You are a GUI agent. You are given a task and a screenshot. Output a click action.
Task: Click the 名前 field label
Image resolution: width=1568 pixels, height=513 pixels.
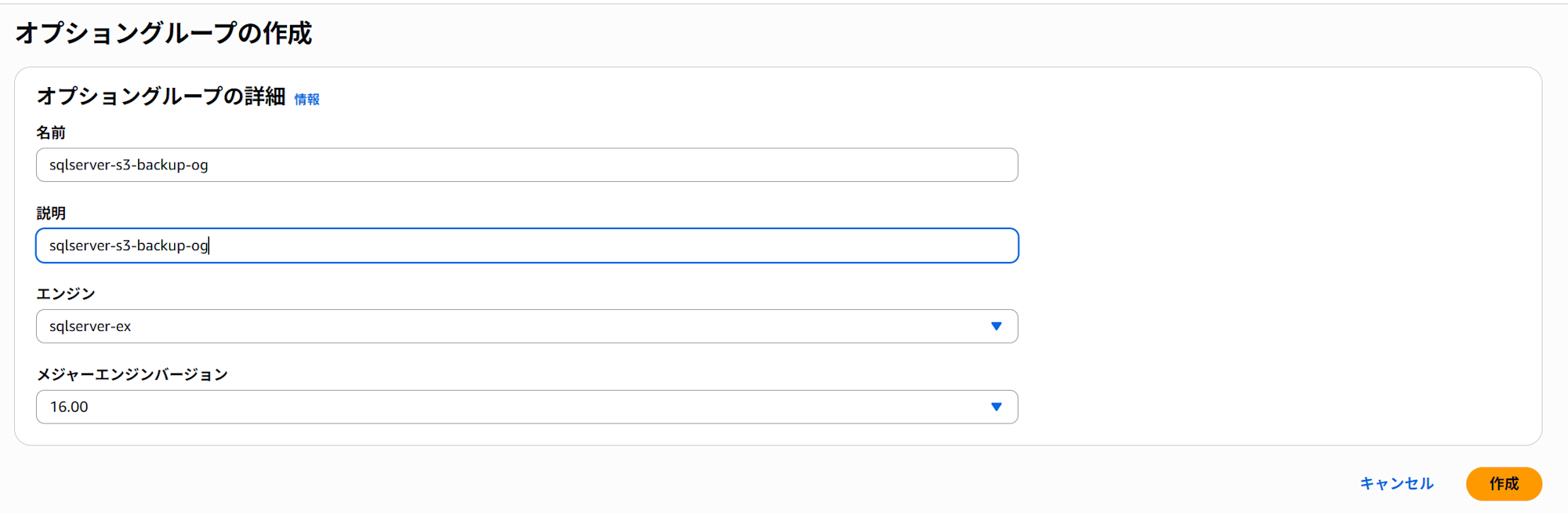[x=51, y=133]
